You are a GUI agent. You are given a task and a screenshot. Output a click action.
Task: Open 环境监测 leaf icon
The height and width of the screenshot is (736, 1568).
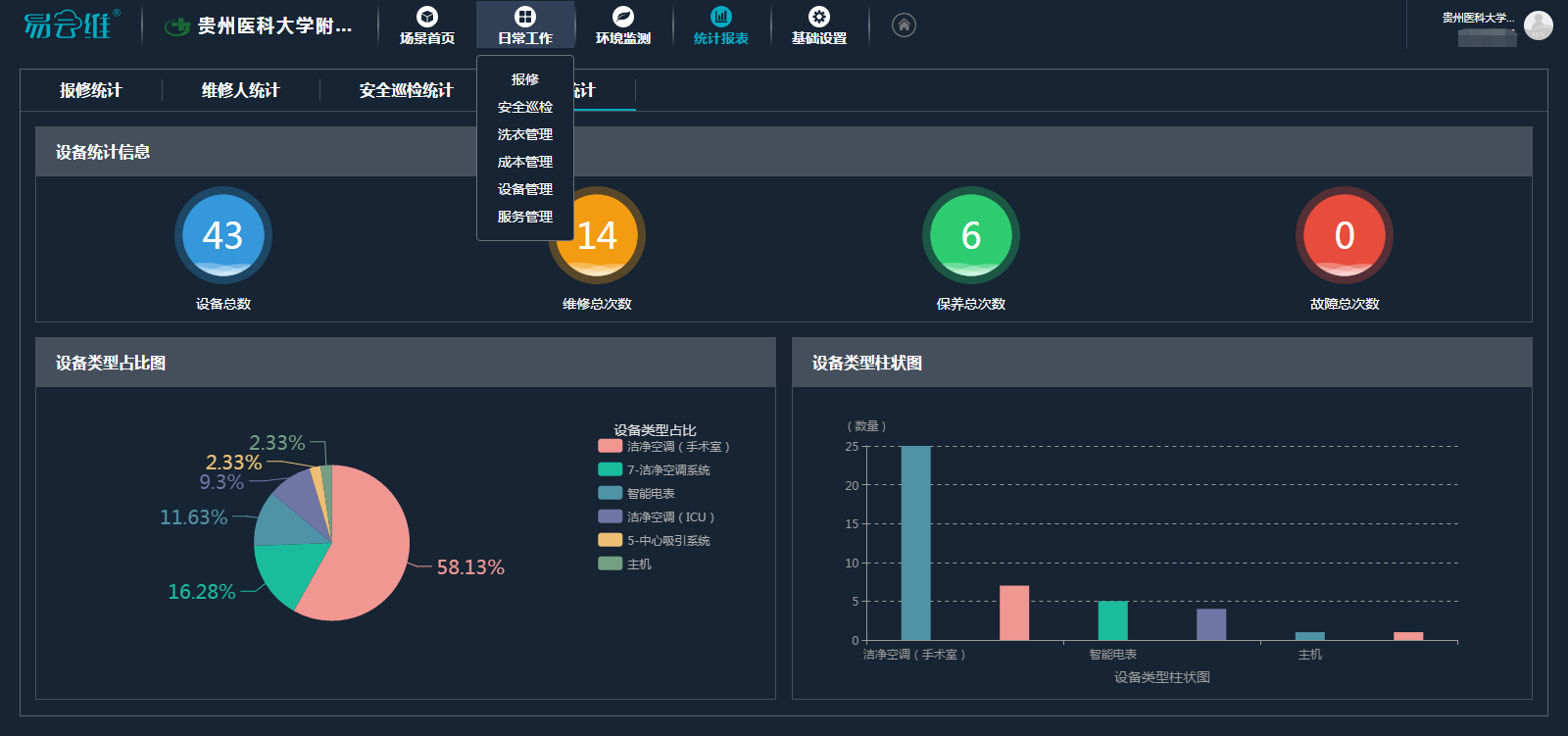[x=623, y=17]
